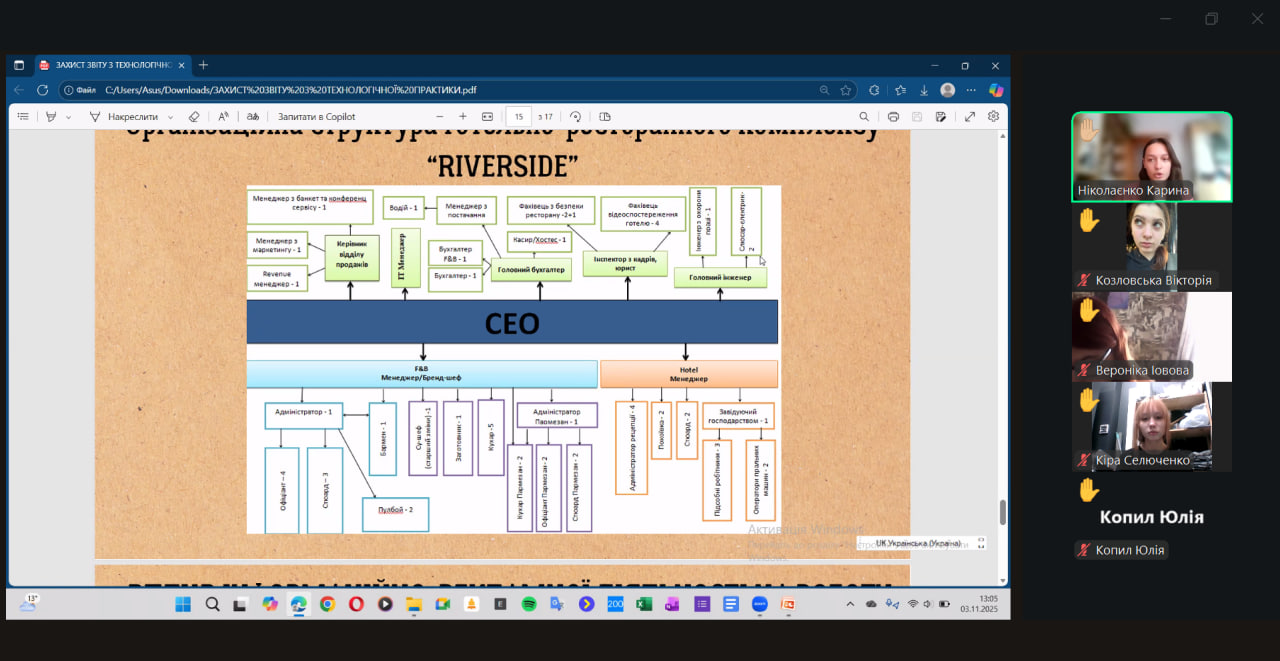Click the print PDF icon
The height and width of the screenshot is (661, 1280).
coord(893,117)
